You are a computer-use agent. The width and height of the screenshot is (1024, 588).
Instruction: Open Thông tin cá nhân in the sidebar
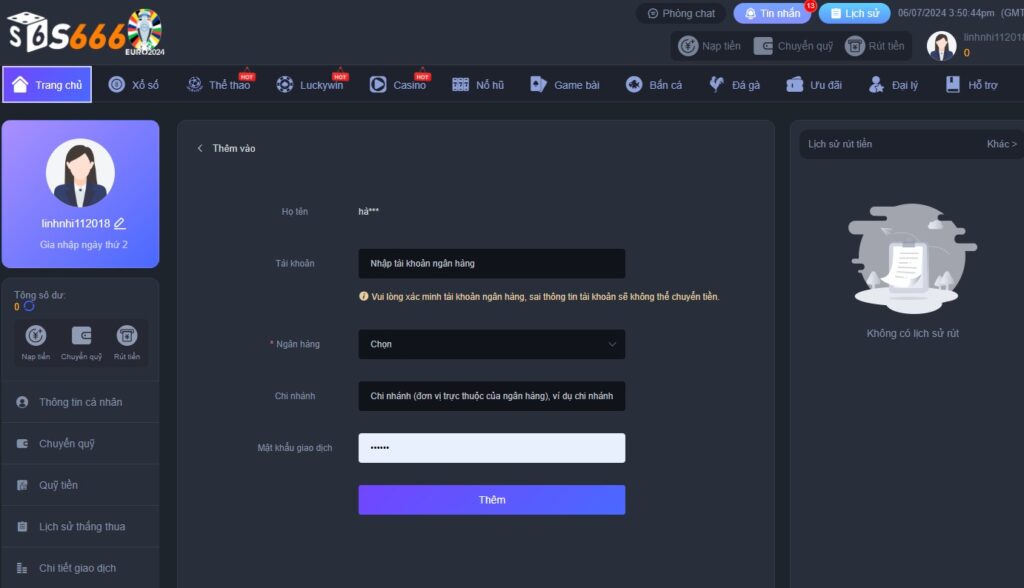pos(80,402)
